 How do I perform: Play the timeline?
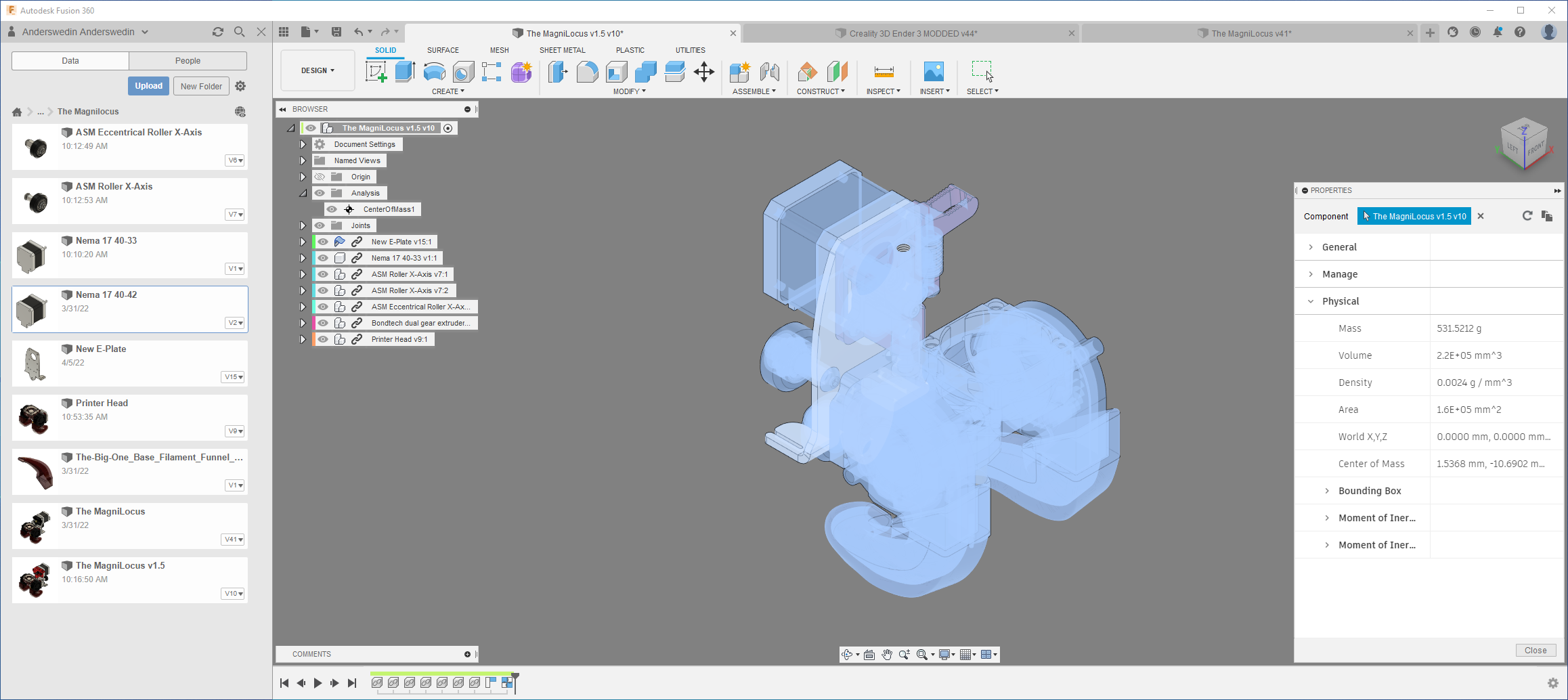pyautogui.click(x=318, y=683)
